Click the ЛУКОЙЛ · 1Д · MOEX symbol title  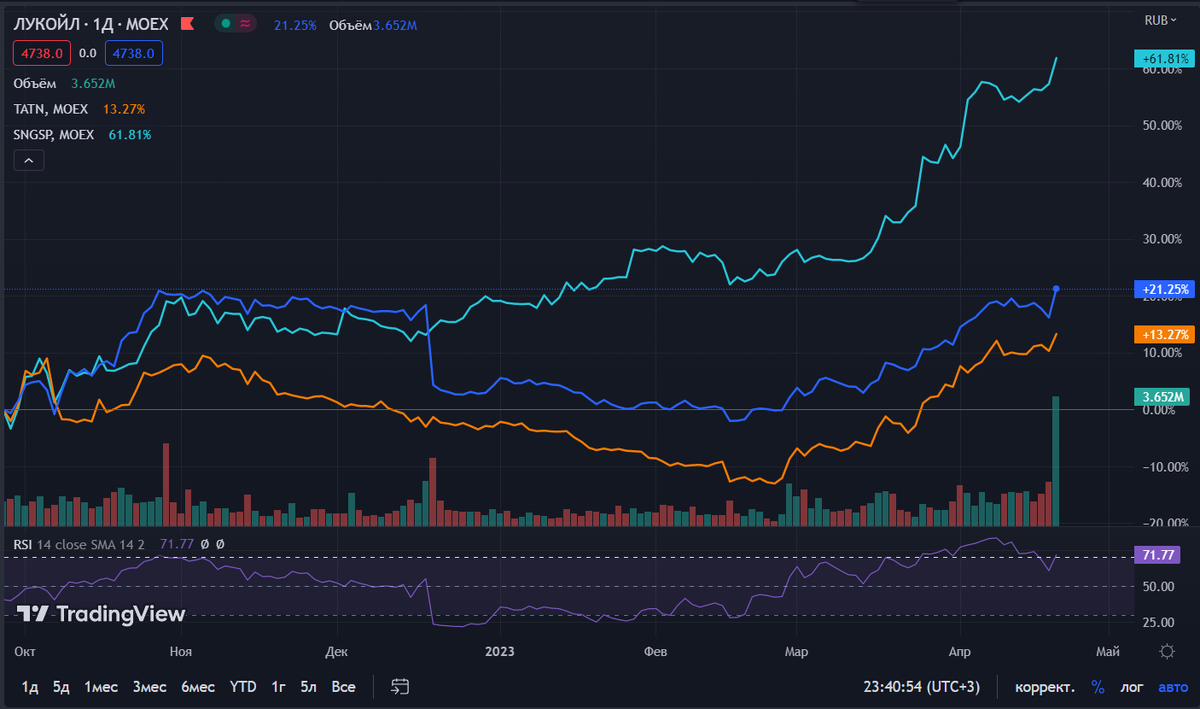(92, 24)
